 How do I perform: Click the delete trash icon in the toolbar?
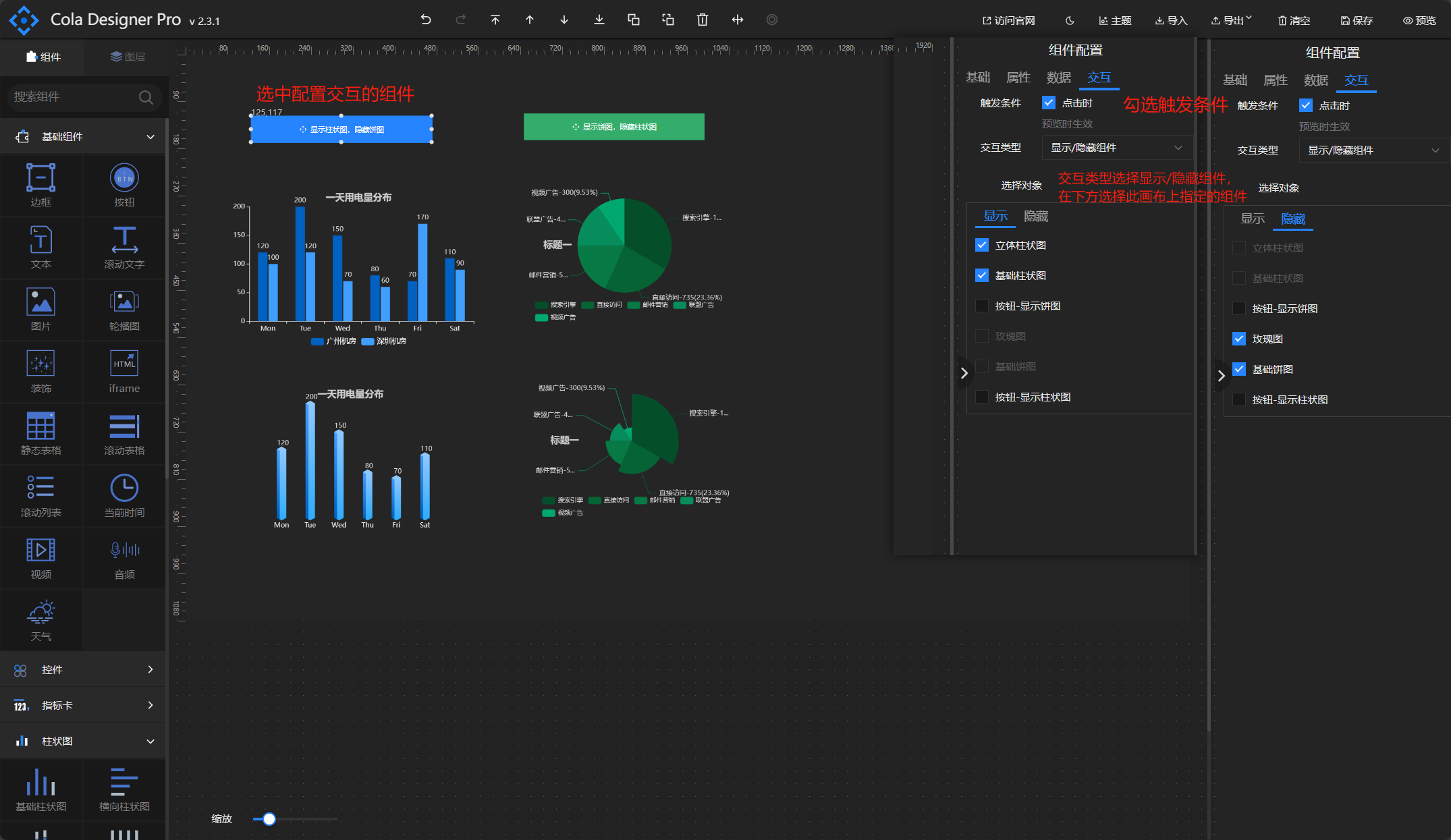coord(703,20)
